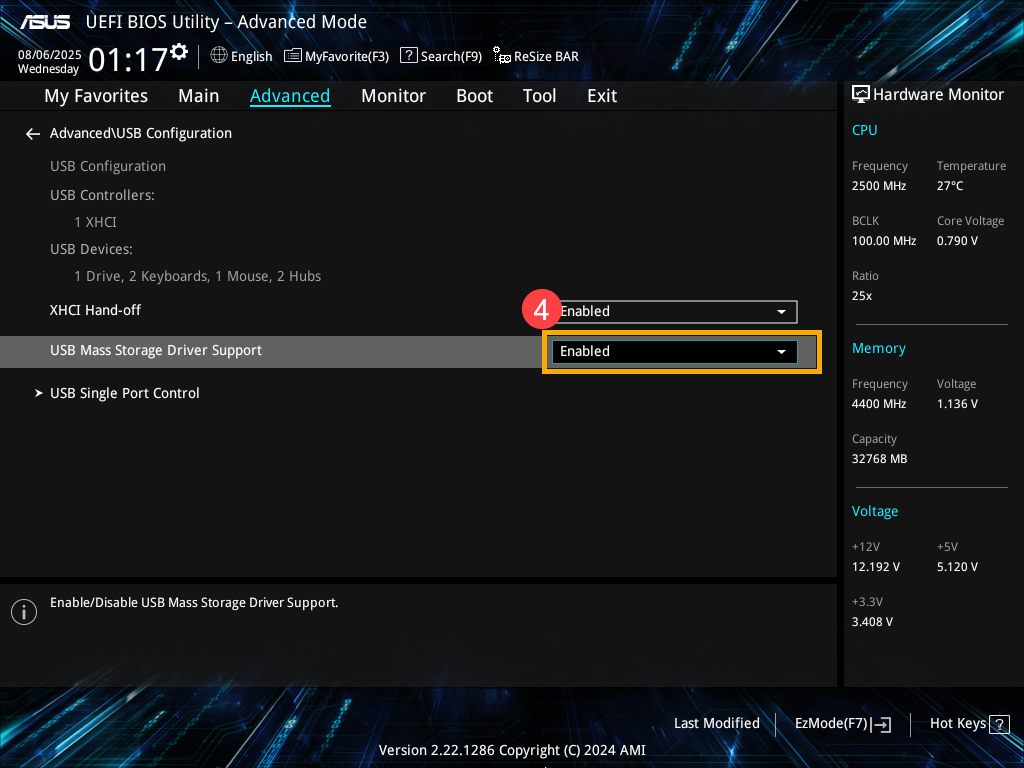
Task: Click memory capacity 32768 MB
Action: (880, 459)
